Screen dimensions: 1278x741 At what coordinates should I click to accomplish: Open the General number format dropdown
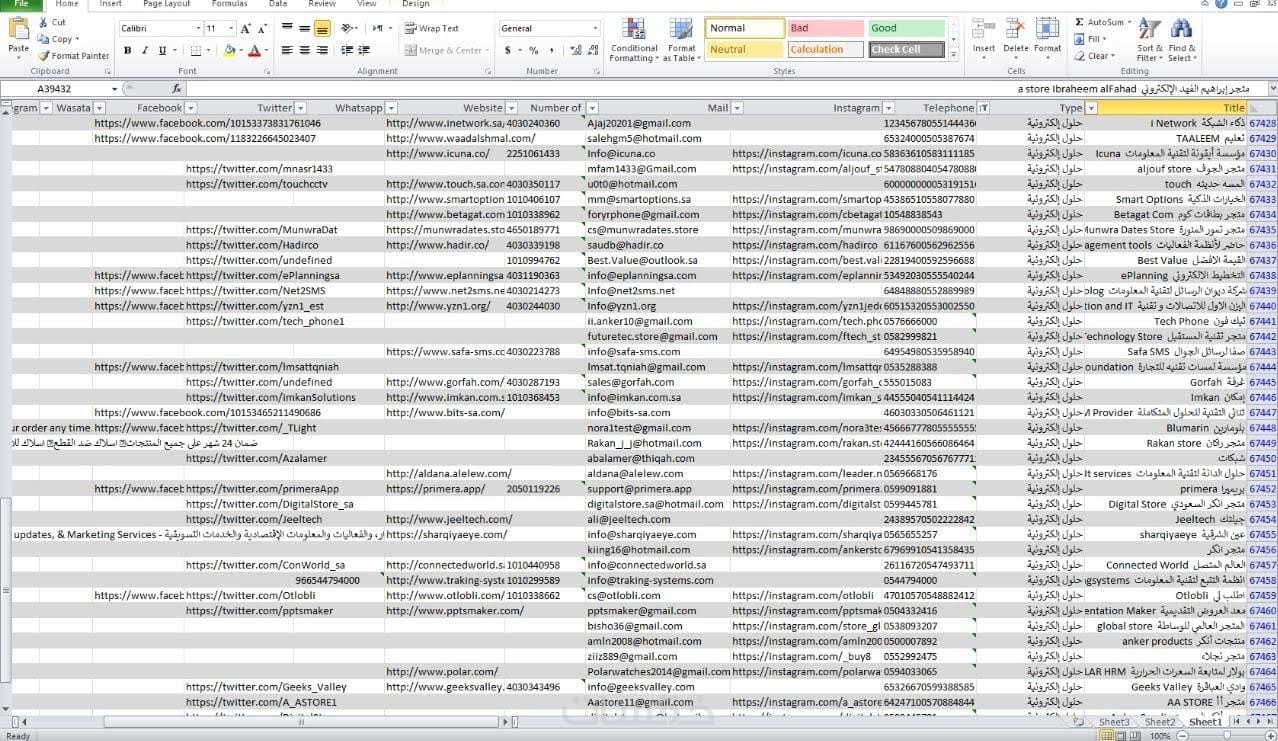tap(596, 29)
